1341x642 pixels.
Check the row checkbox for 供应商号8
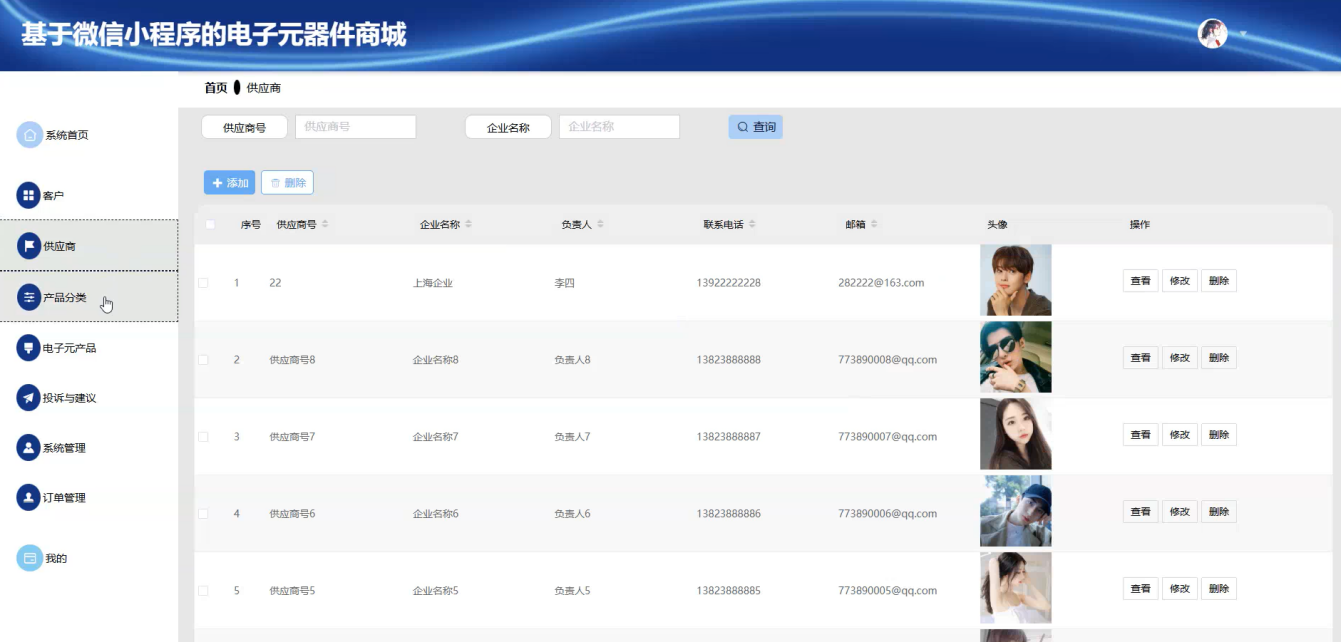coord(203,360)
